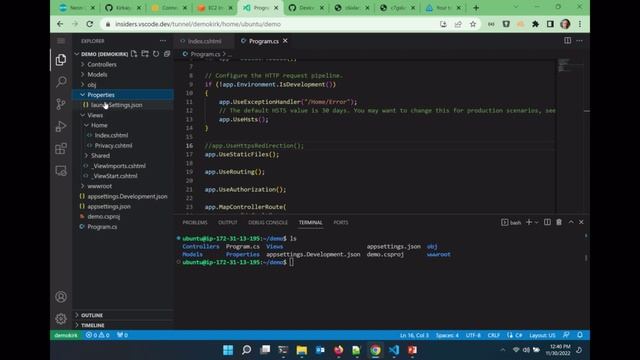
Task: Open a new browser tab
Action: (x=476, y=8)
